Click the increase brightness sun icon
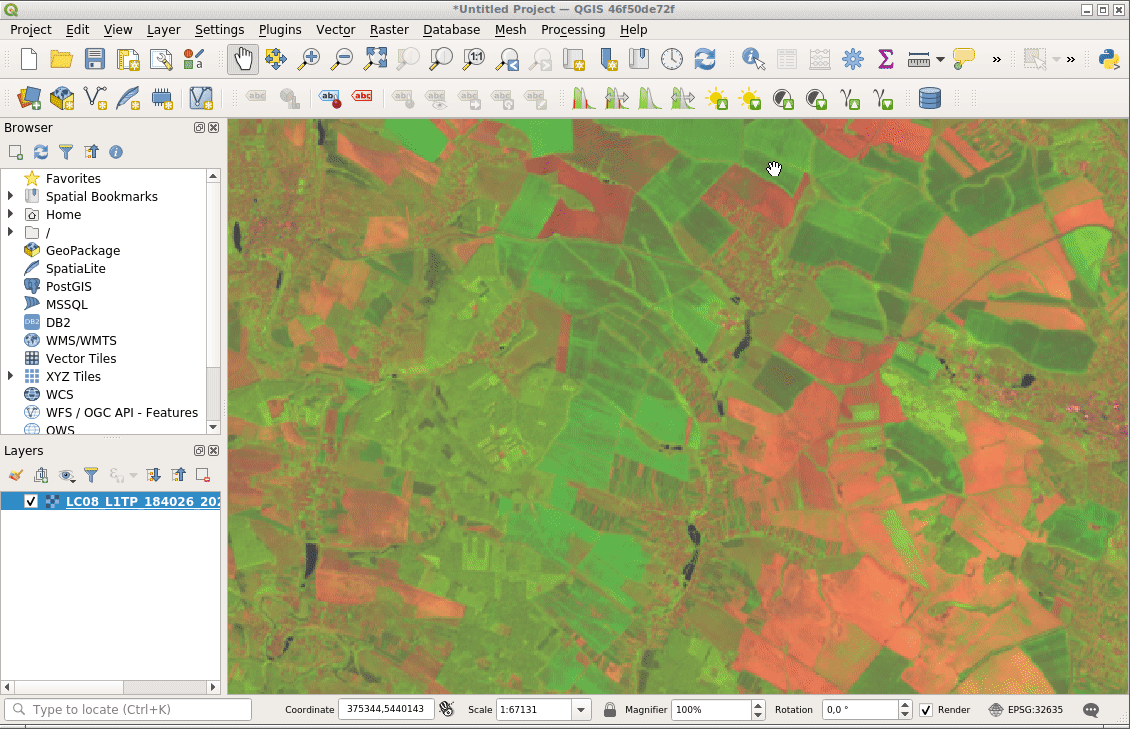Screen dimensions: 1130x729 point(716,98)
